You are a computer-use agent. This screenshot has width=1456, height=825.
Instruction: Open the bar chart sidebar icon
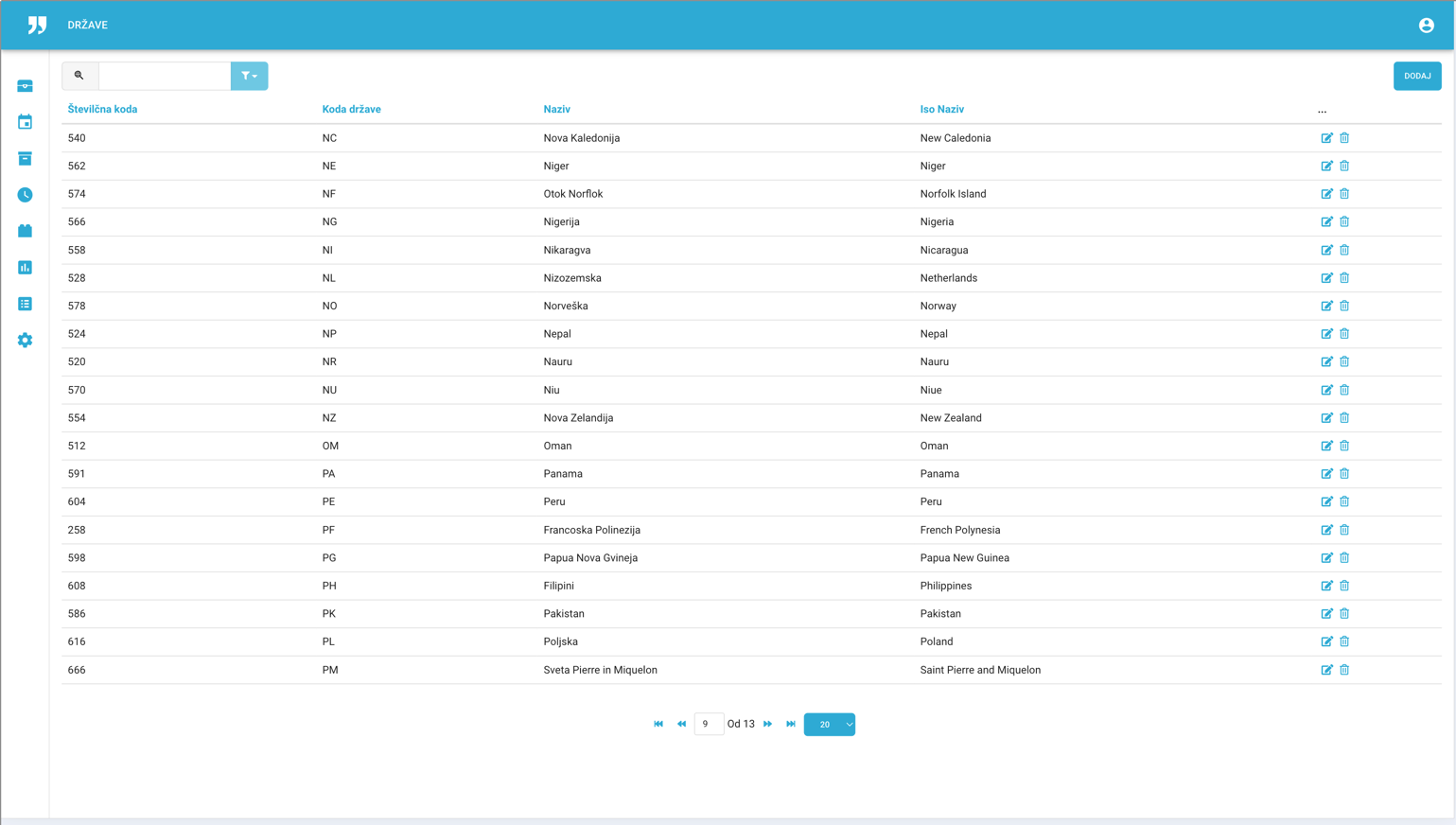click(x=26, y=268)
